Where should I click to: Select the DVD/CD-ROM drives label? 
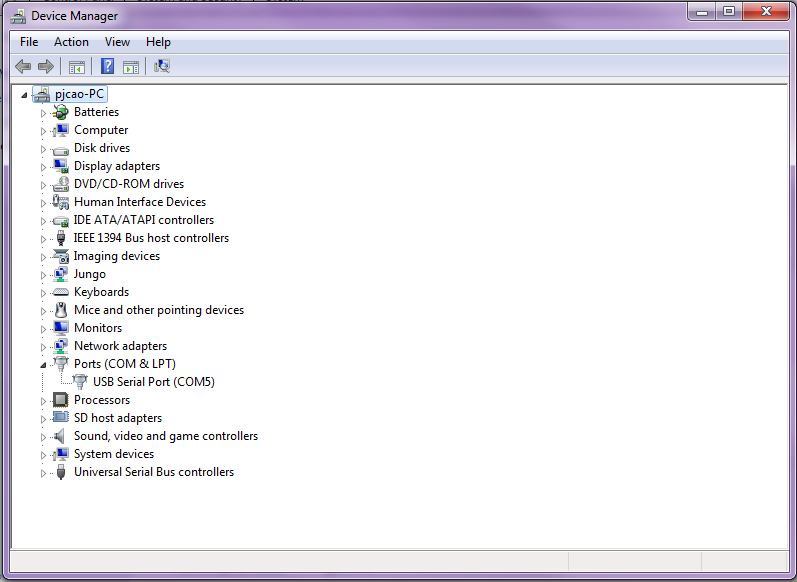pyautogui.click(x=129, y=184)
